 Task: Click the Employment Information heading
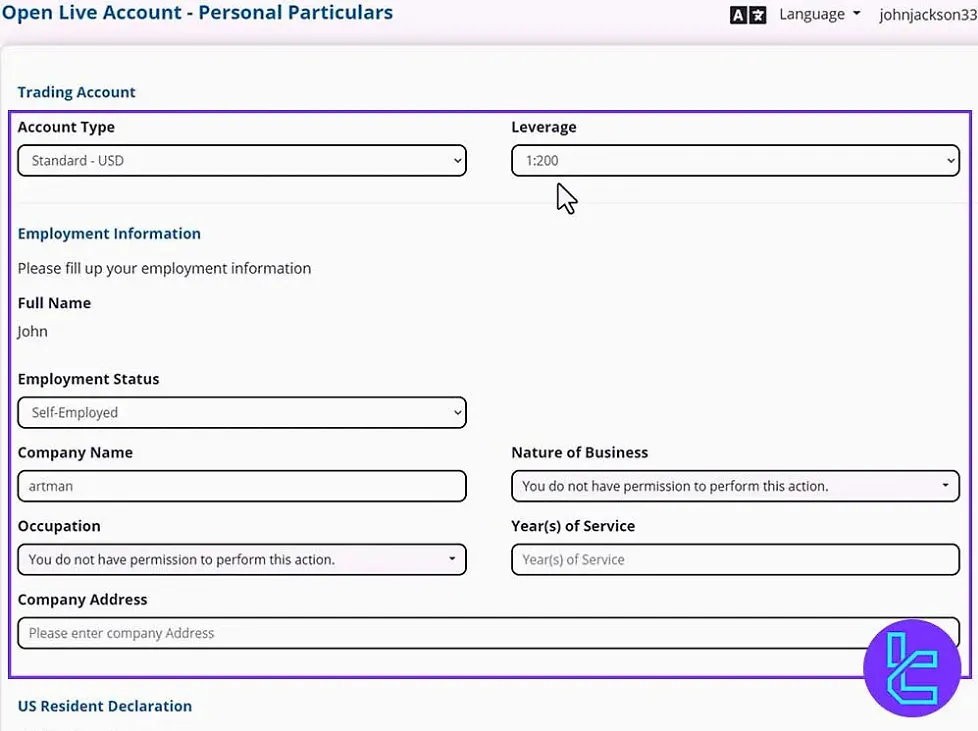(x=109, y=234)
